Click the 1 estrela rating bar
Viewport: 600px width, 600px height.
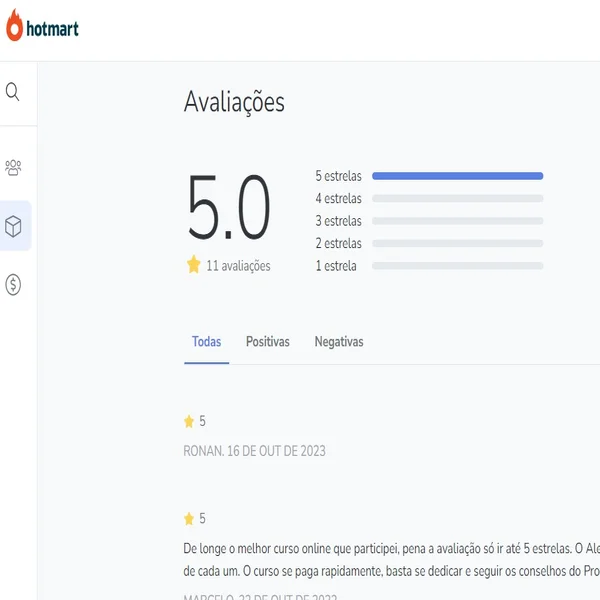tap(458, 266)
